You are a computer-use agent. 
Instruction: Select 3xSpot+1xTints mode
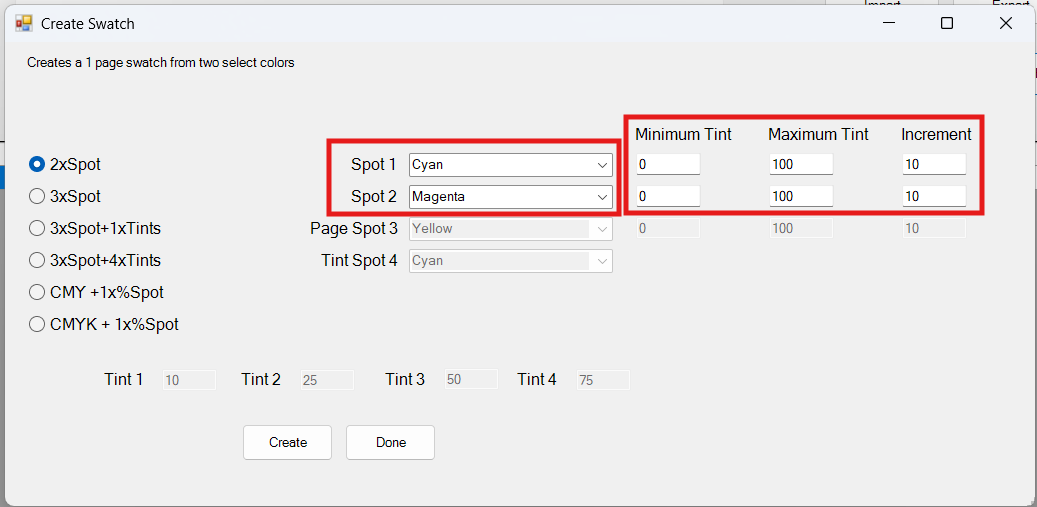95,228
